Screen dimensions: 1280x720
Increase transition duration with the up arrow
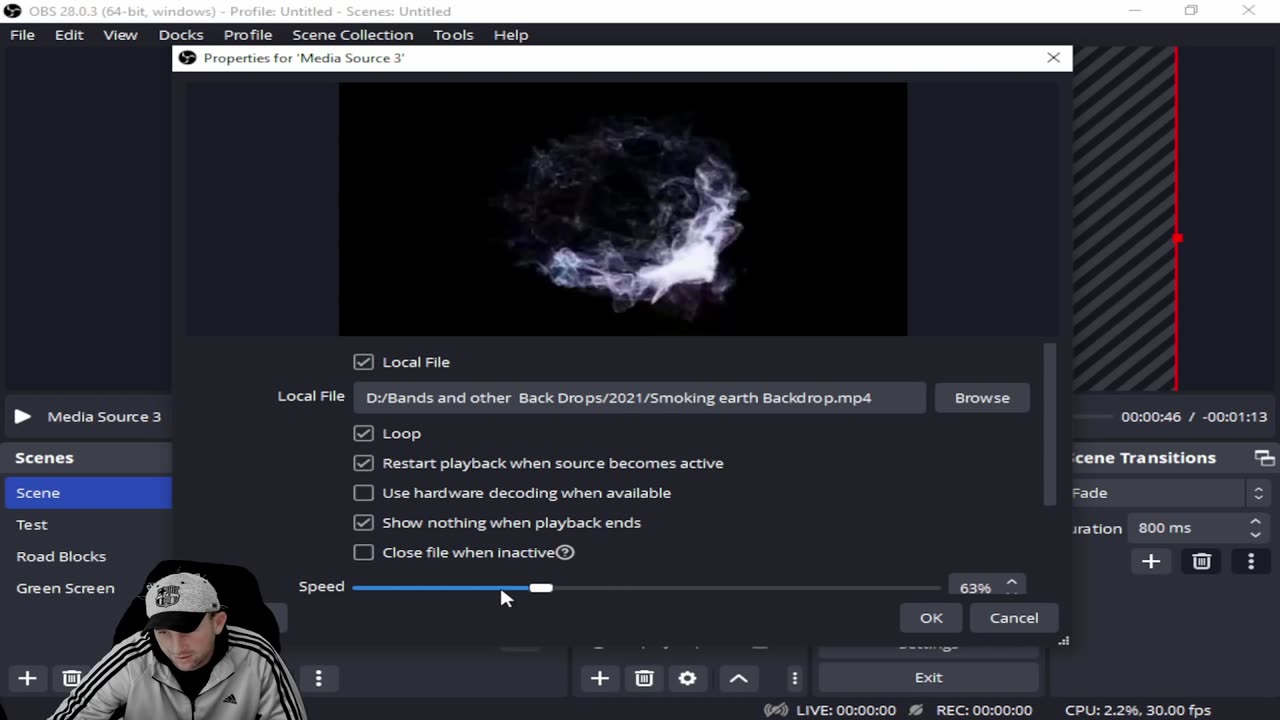pyautogui.click(x=1255, y=522)
